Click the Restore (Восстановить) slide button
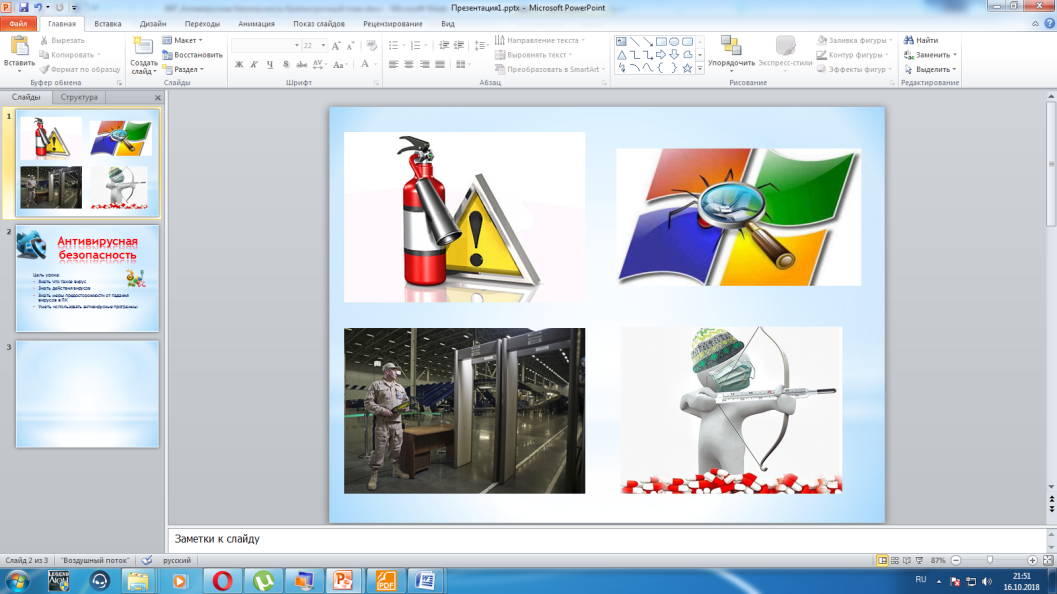 point(192,55)
